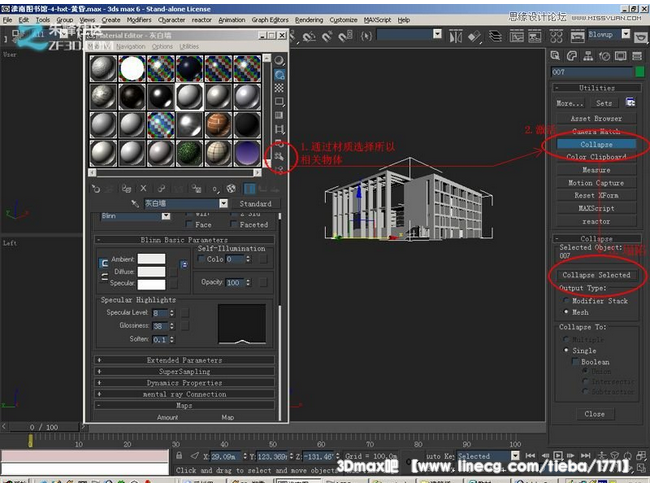Click the Close button in Collapse rollout

[x=595, y=414]
